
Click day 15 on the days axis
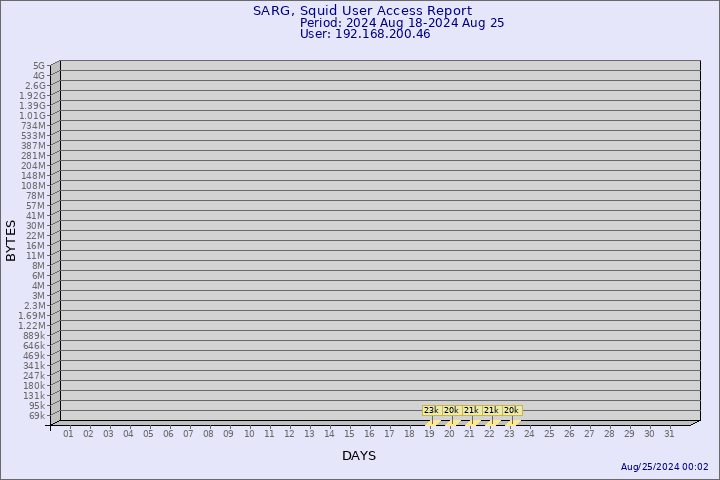click(349, 433)
